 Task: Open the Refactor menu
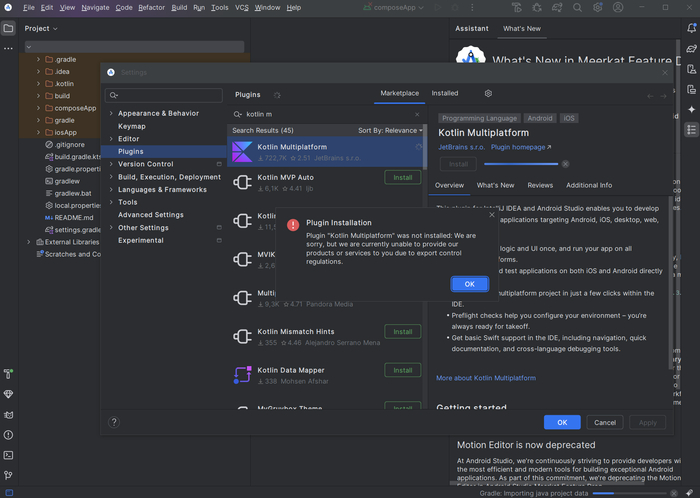(152, 7)
